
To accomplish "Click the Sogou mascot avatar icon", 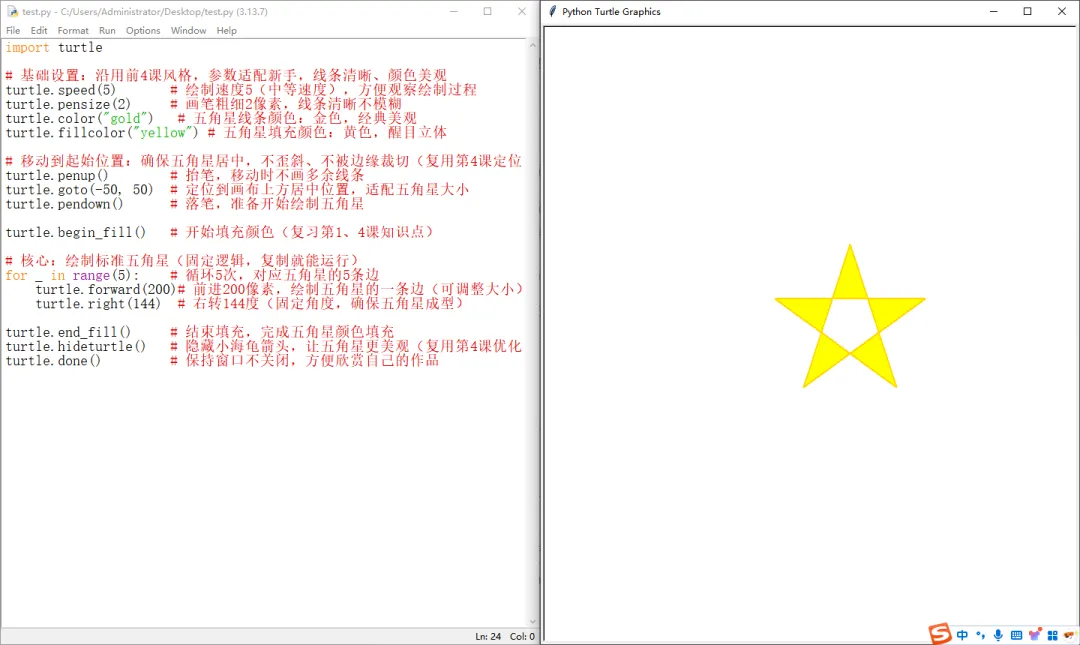I will click(1071, 635).
